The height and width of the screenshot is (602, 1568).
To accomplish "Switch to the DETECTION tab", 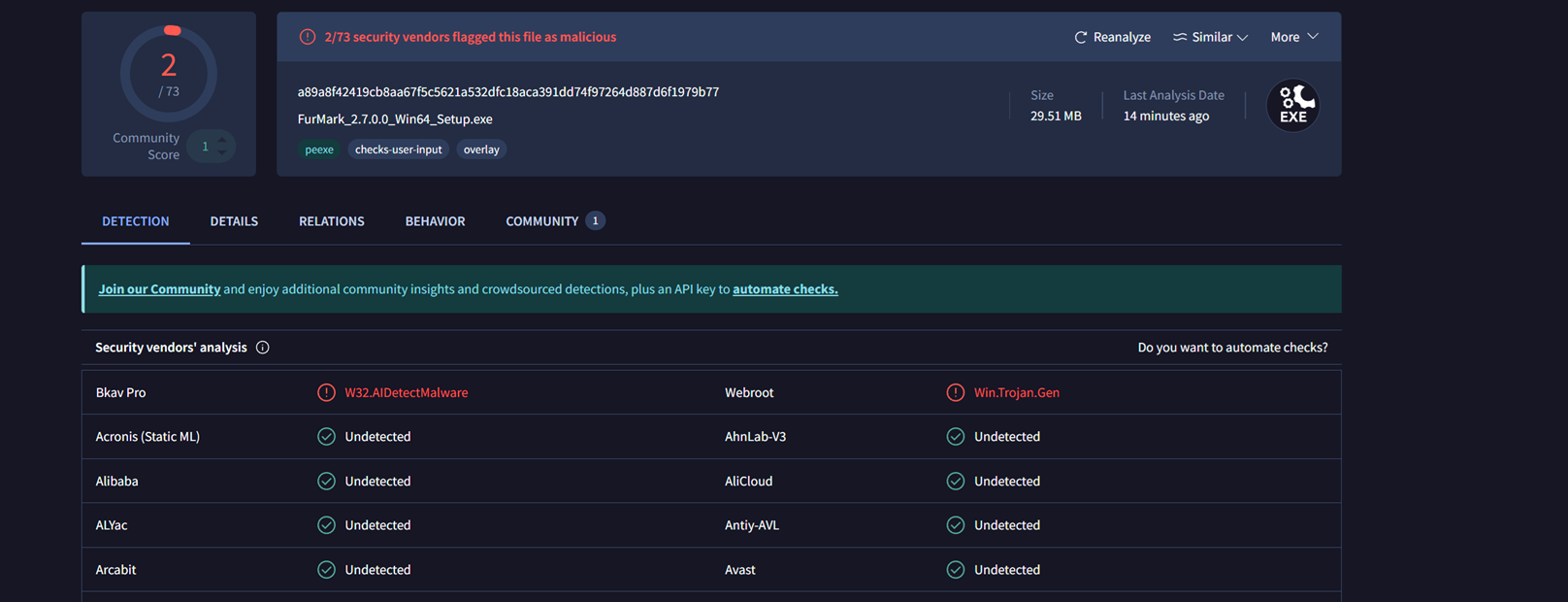I will tap(136, 221).
